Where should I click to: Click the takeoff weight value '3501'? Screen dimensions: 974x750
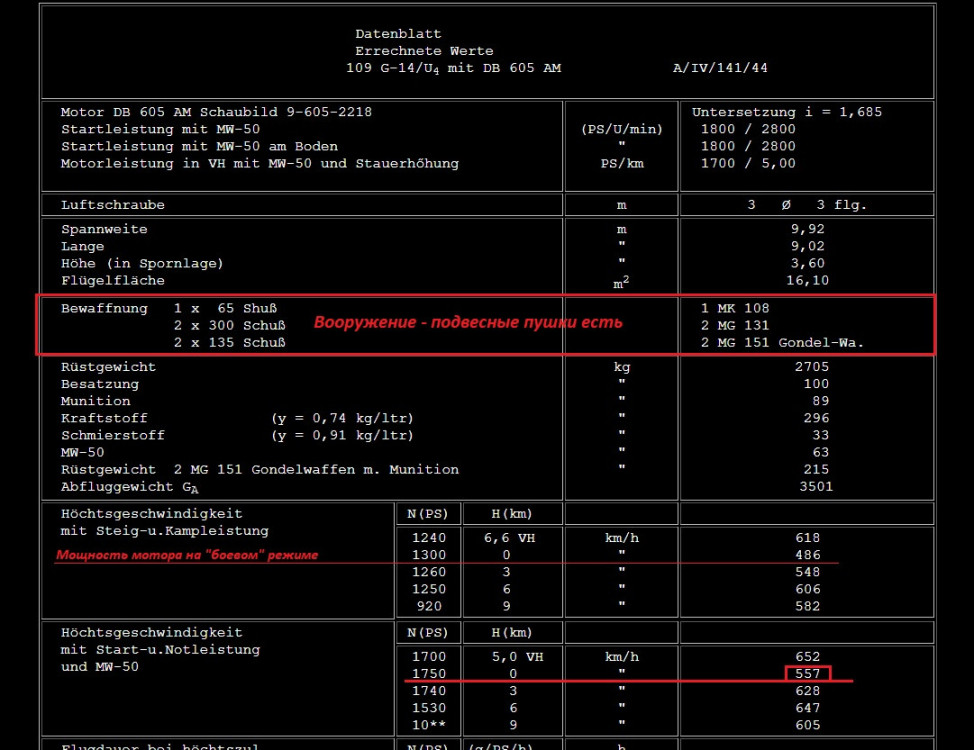click(x=816, y=487)
